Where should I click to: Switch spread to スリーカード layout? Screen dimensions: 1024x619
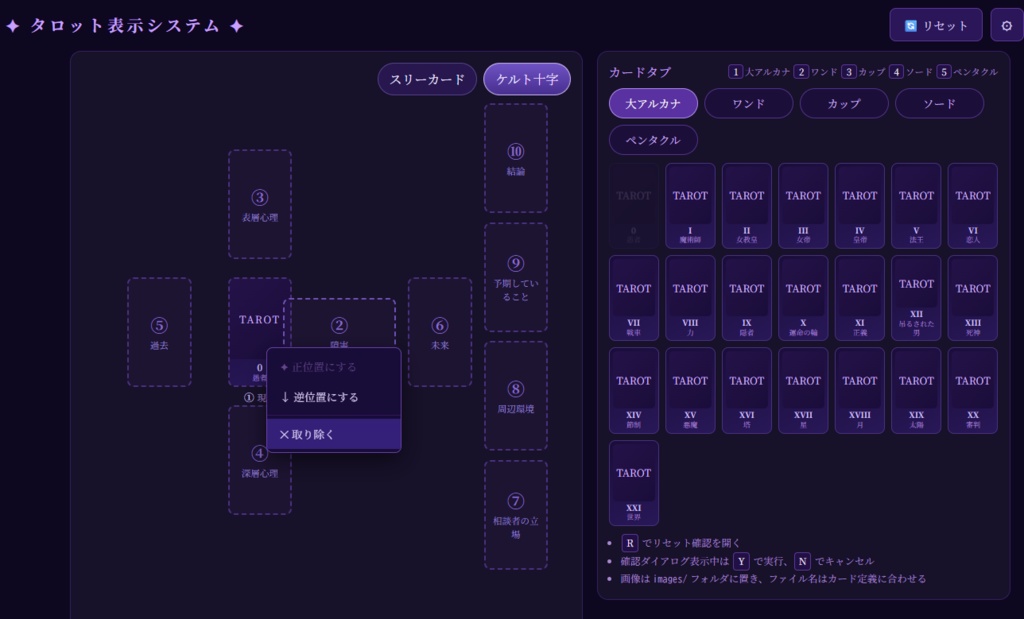click(x=427, y=77)
